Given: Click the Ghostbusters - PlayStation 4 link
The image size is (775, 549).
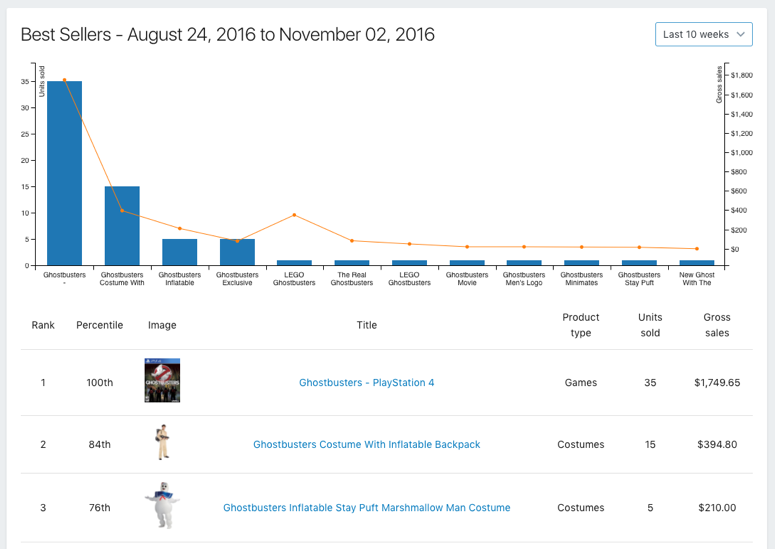Looking at the screenshot, I should click(x=366, y=382).
